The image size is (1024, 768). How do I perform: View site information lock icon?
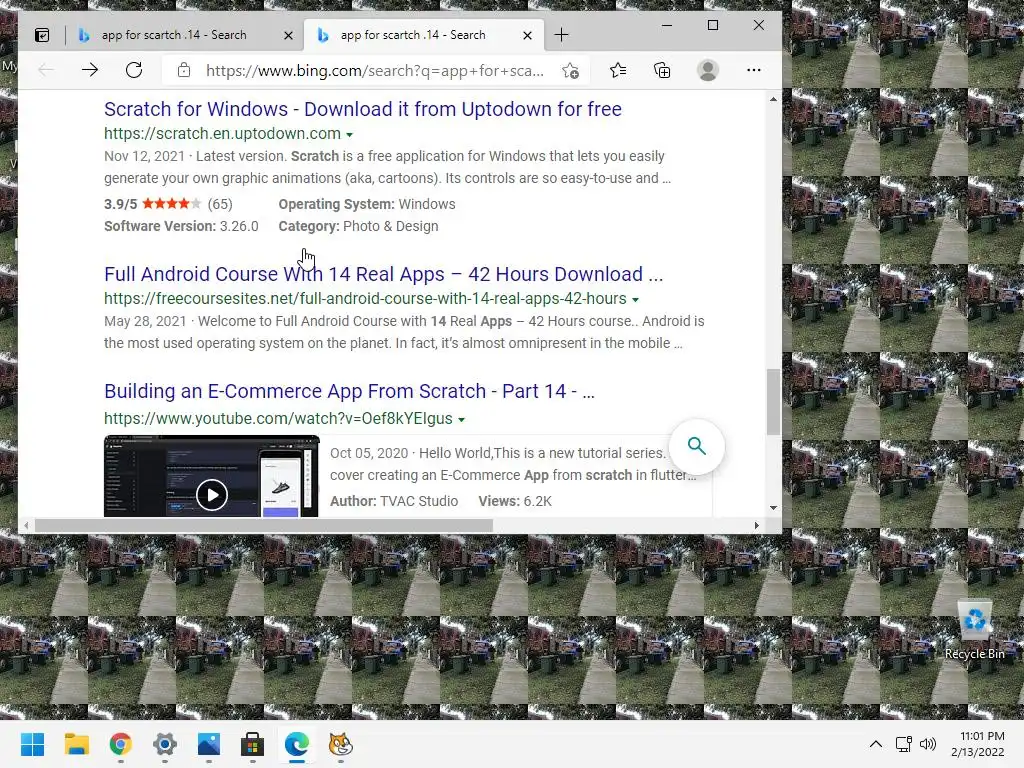(x=184, y=70)
